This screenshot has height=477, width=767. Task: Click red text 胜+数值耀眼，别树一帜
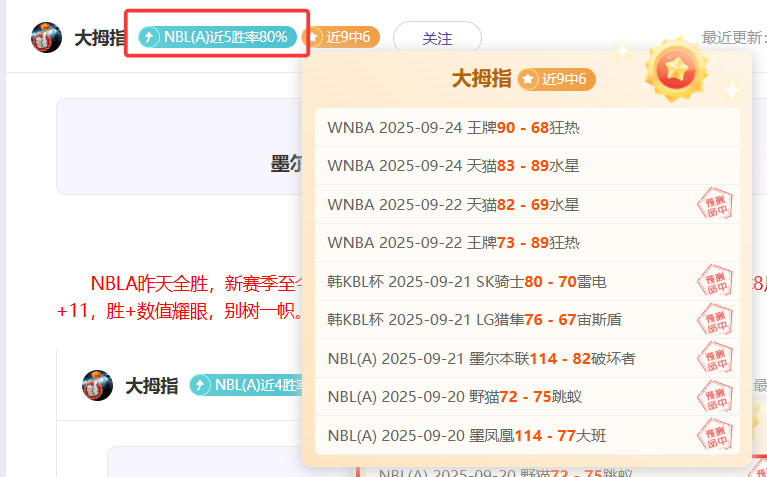pos(201,311)
